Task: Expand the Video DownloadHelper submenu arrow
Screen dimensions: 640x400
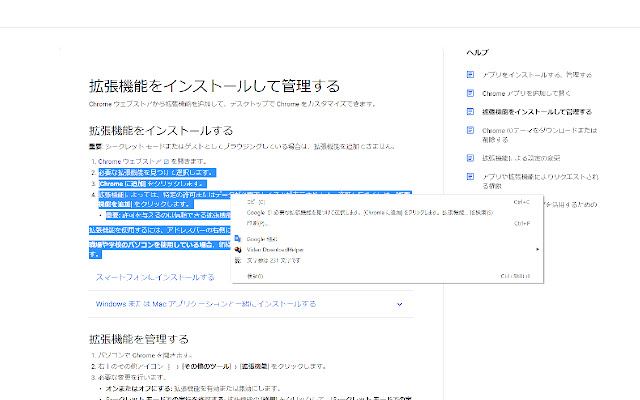Action: click(538, 249)
